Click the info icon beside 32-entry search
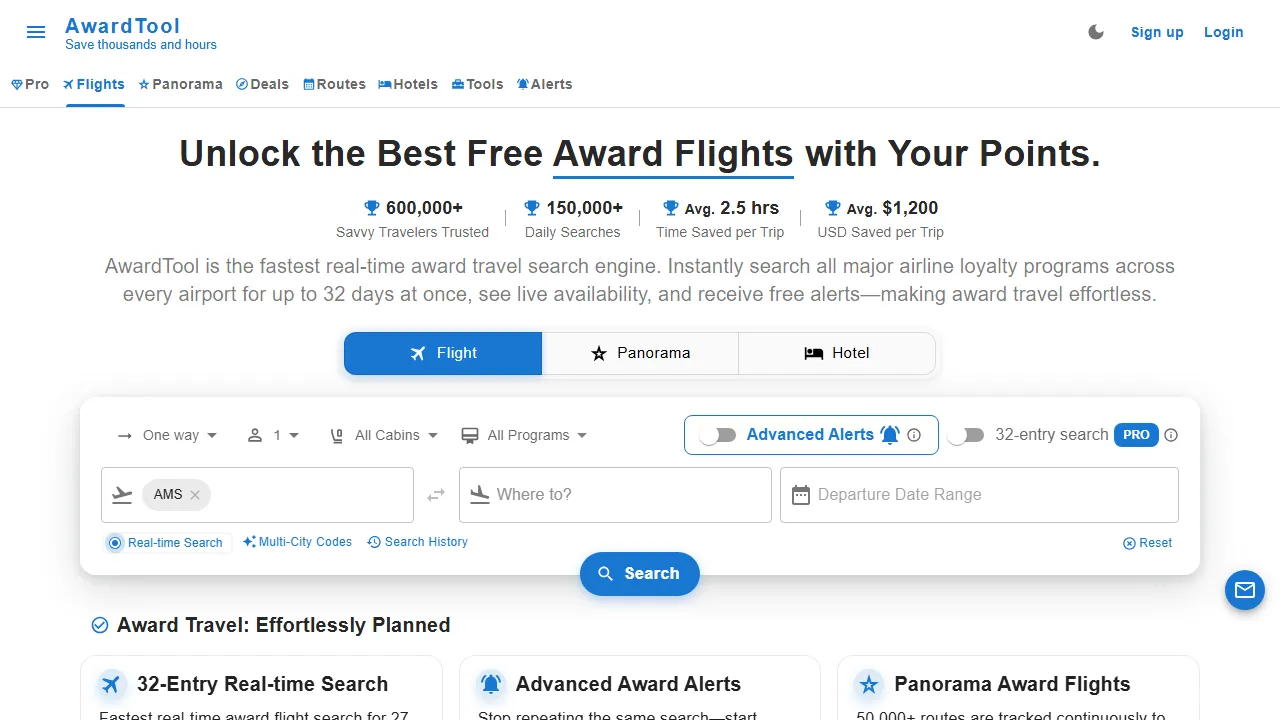The image size is (1280, 720). (1171, 435)
